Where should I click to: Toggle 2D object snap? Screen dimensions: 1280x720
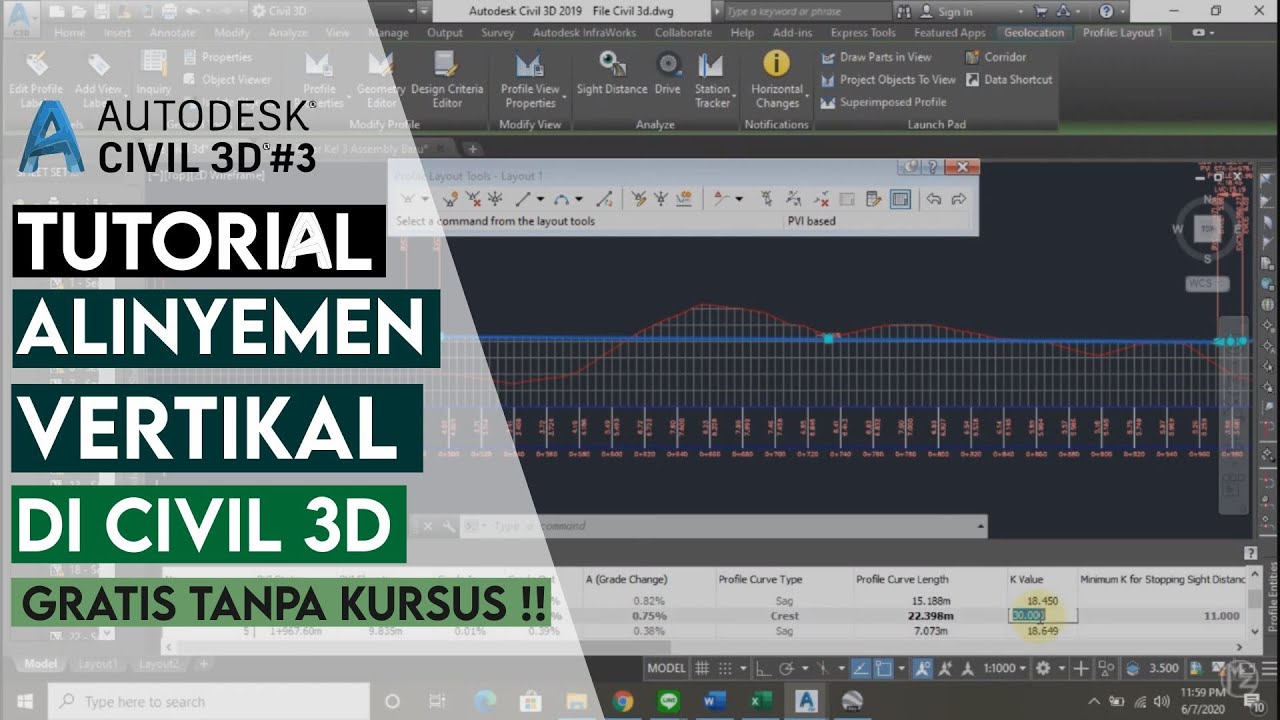(884, 668)
